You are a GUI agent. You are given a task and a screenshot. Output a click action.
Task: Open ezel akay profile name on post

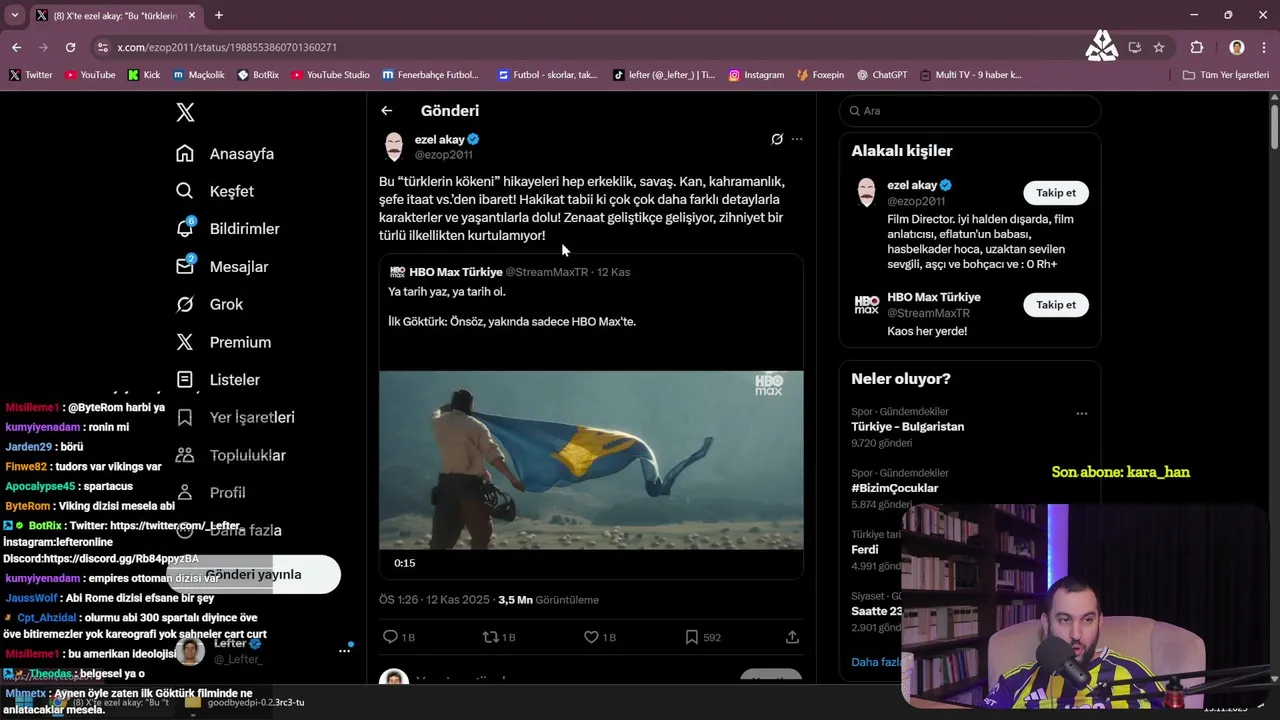(x=440, y=139)
